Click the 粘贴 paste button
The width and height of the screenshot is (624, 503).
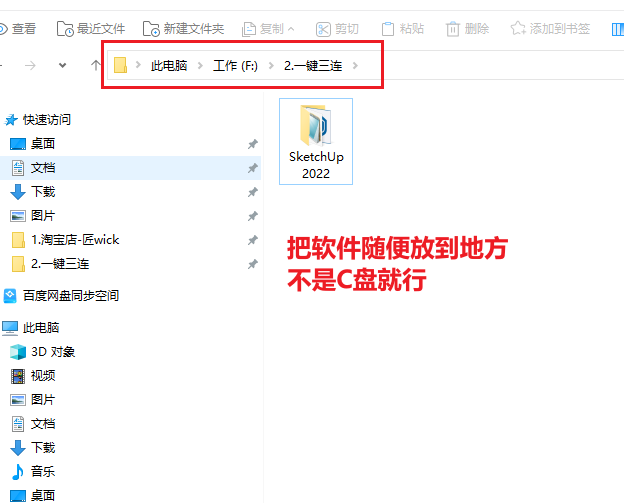(403, 29)
